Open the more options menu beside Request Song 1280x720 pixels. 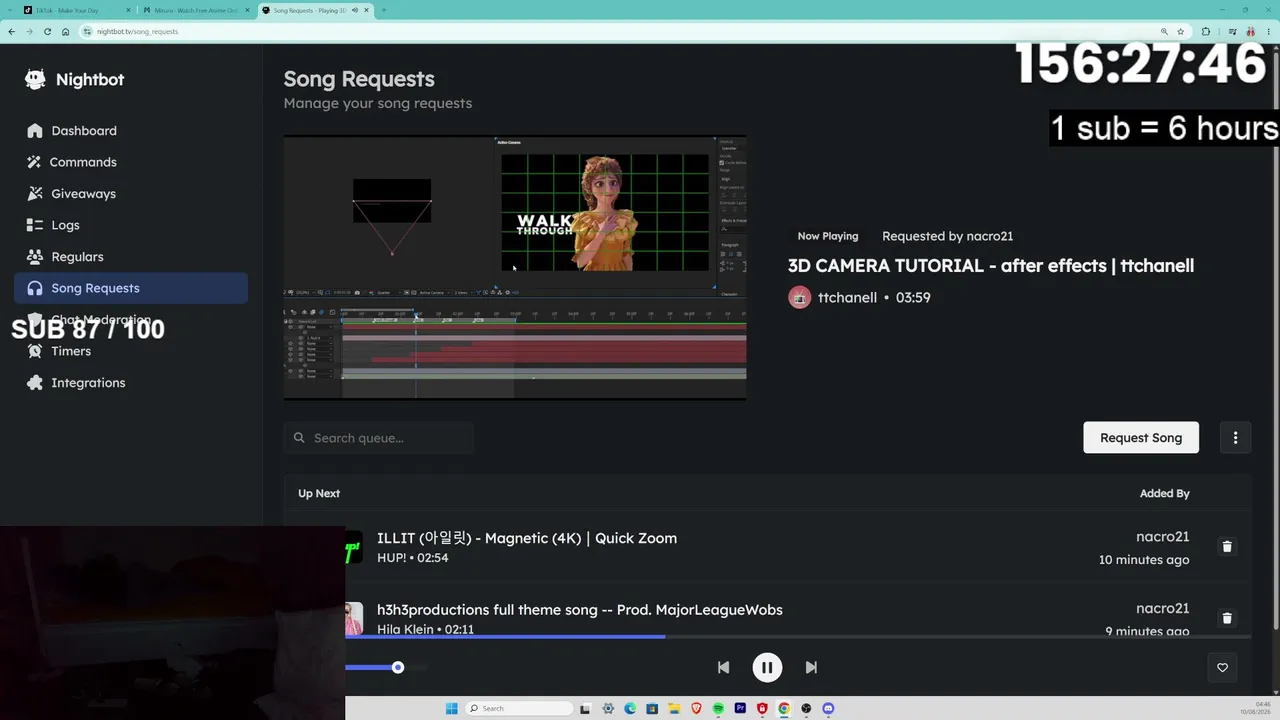pos(1235,437)
